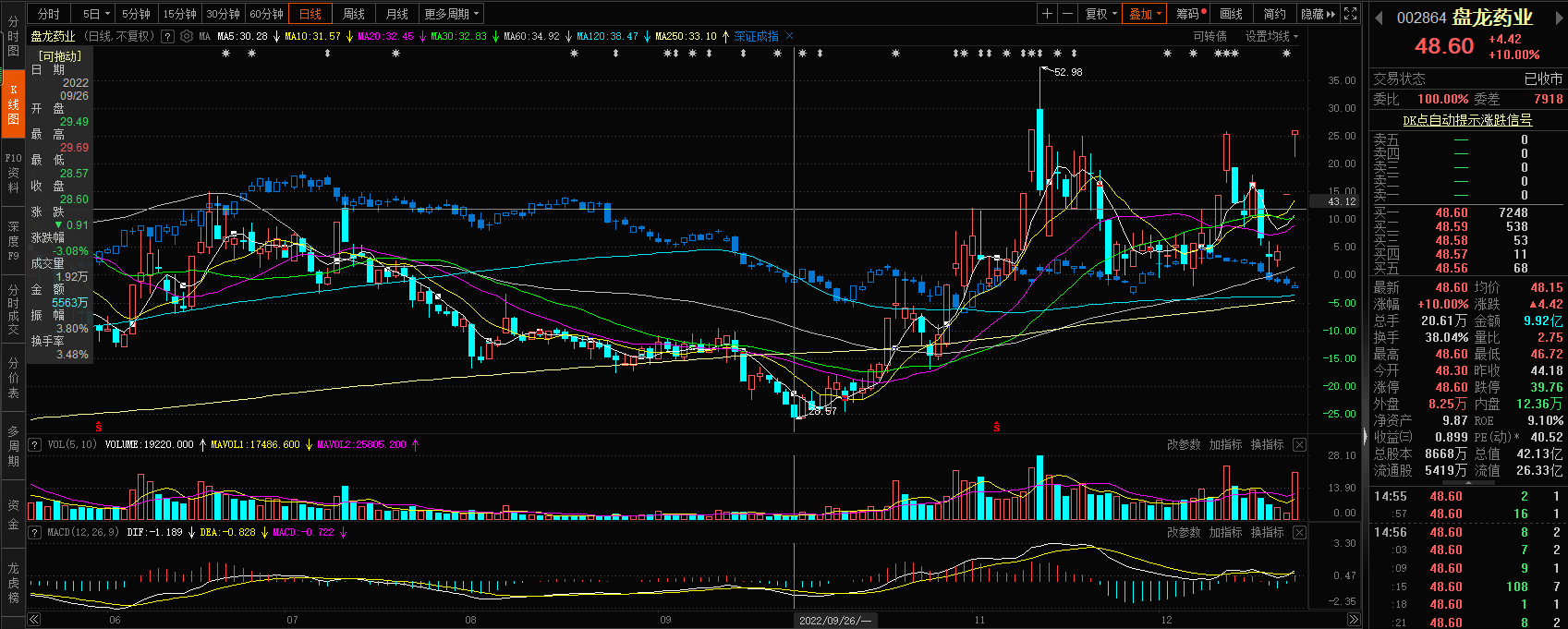Click the zoom out minus icon
Viewport: 1568px width, 629px height.
pos(1067,14)
